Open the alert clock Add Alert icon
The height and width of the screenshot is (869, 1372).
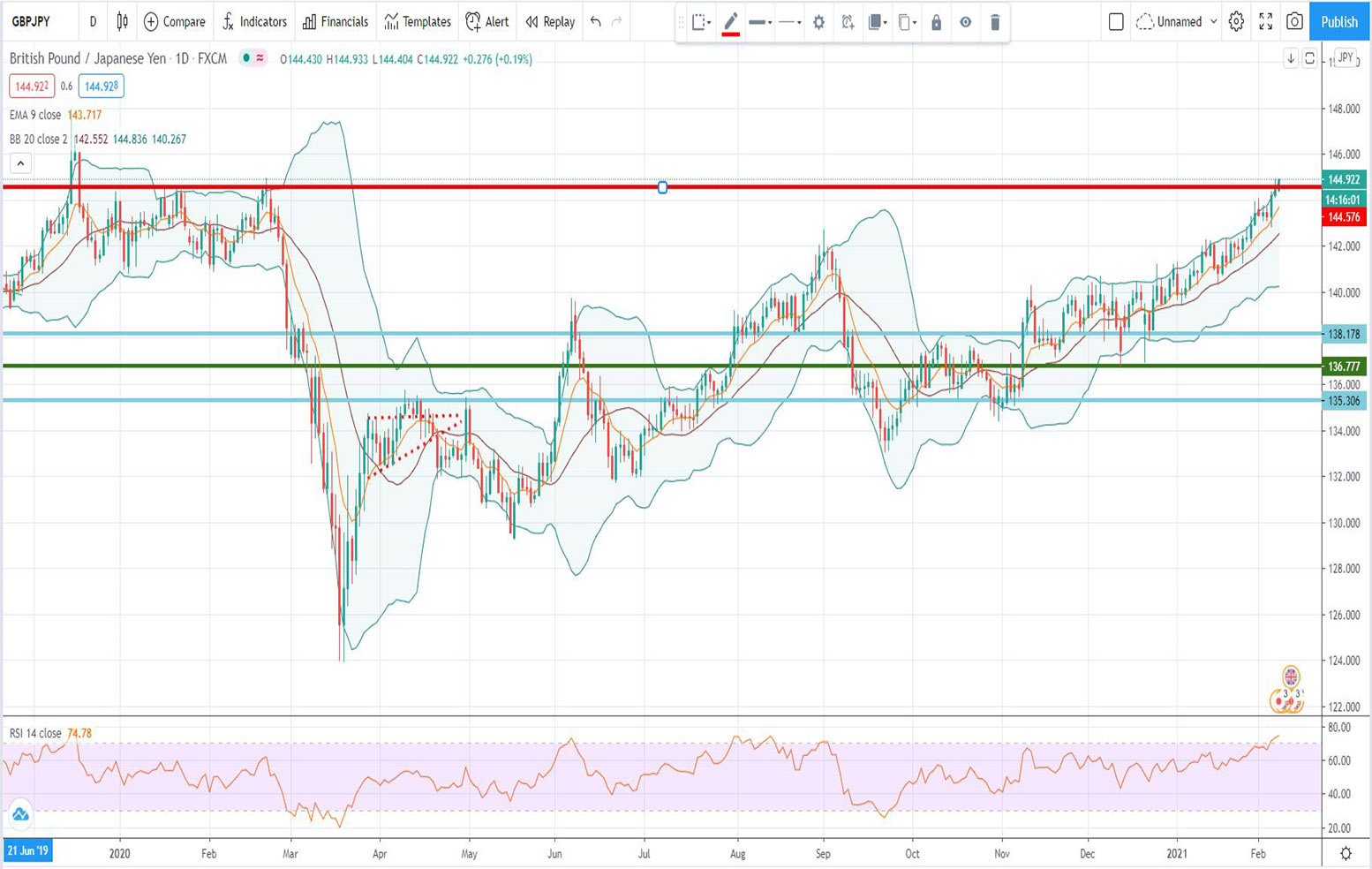click(x=846, y=23)
